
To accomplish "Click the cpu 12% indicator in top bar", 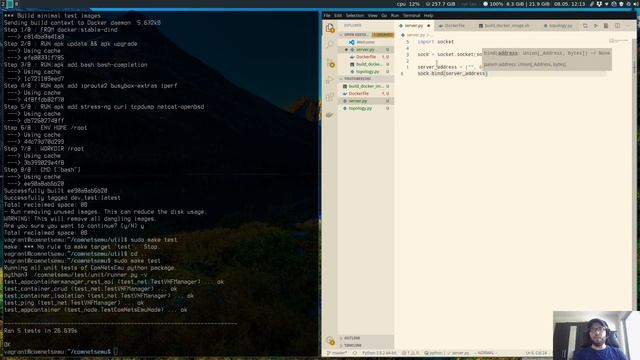I will (408, 4).
